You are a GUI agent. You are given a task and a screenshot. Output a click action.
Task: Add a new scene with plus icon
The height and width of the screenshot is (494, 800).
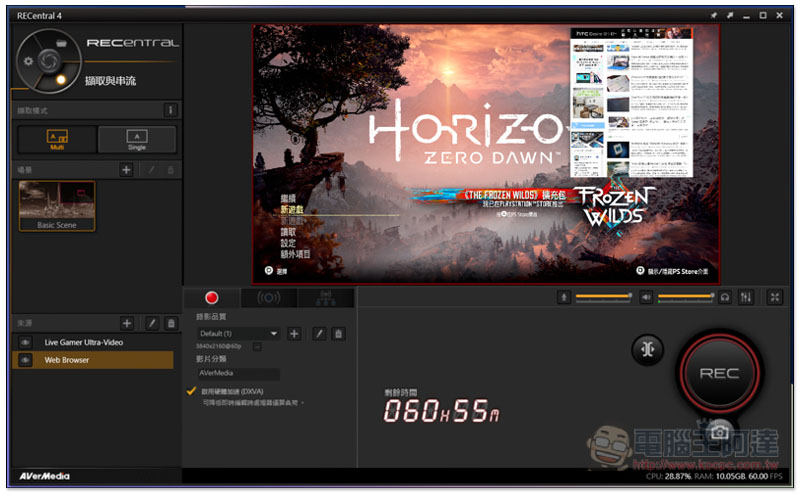pyautogui.click(x=126, y=170)
